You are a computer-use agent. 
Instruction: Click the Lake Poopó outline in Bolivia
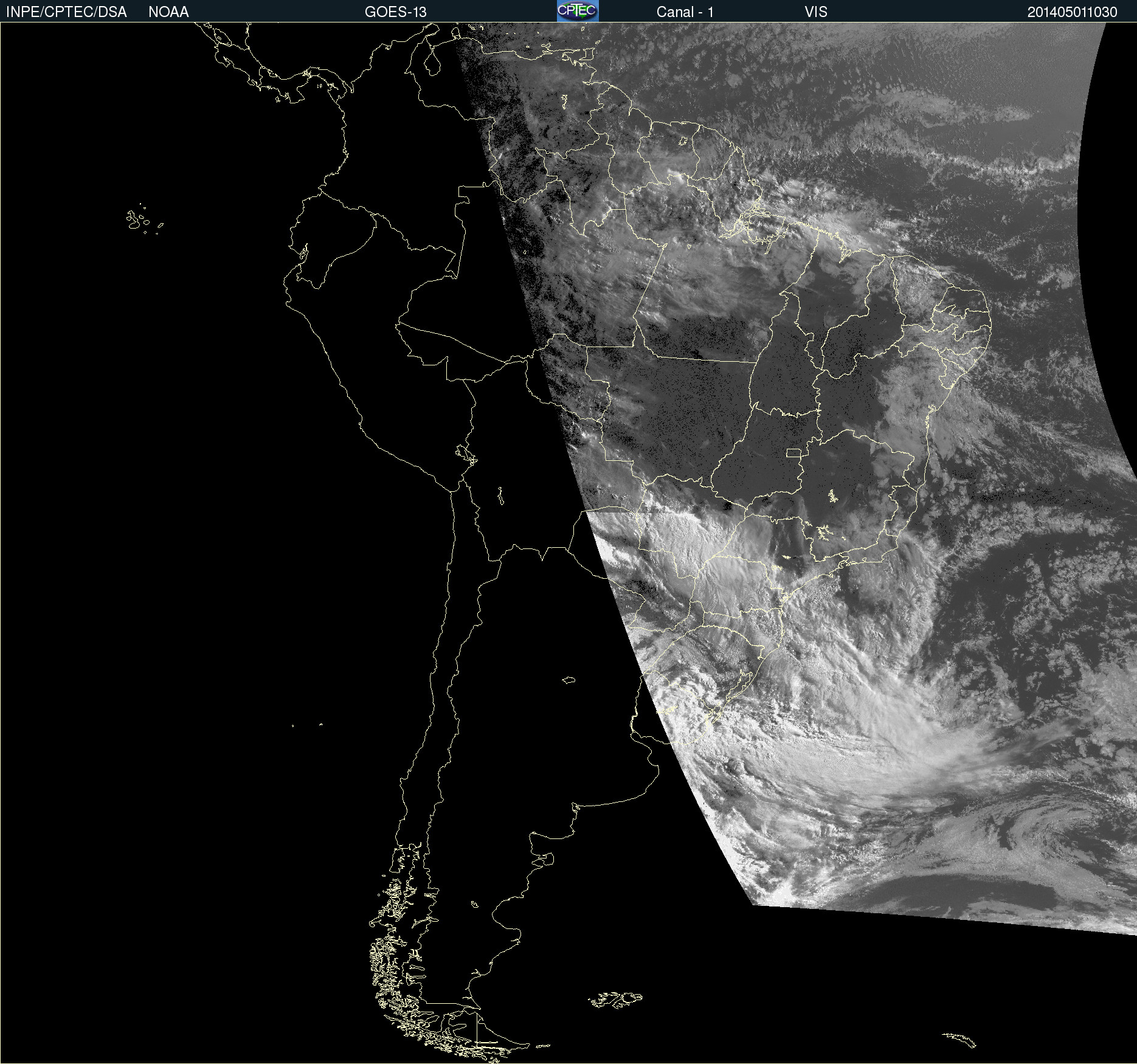click(500, 496)
